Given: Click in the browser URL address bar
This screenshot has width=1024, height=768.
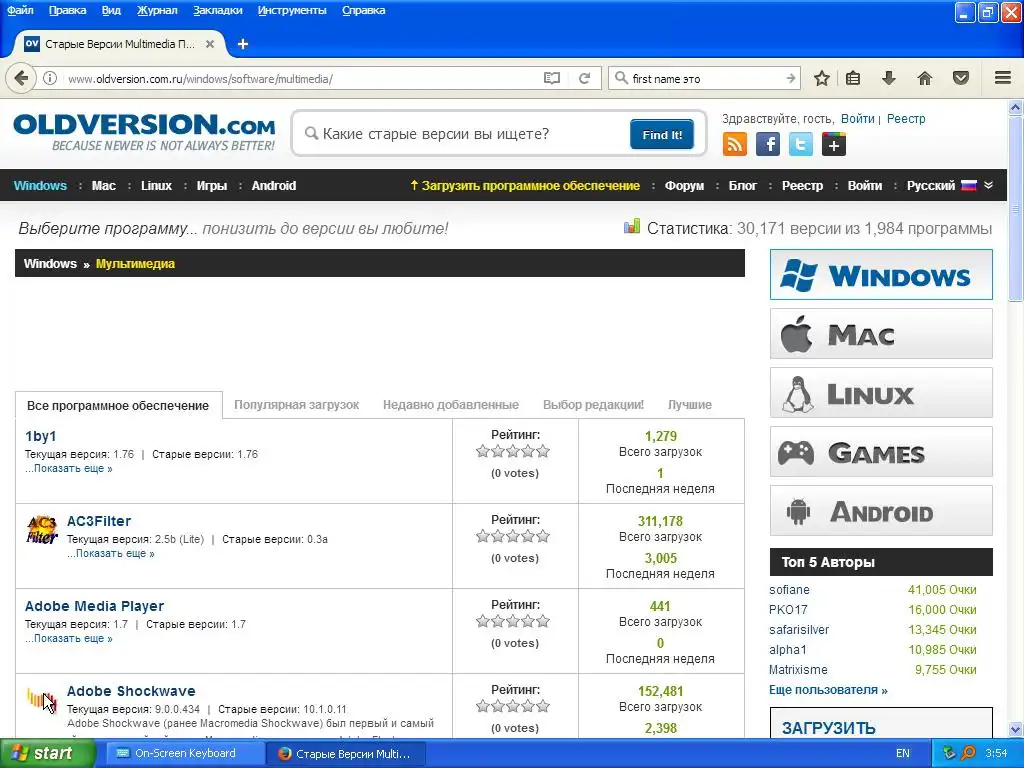Looking at the screenshot, I should point(300,78).
